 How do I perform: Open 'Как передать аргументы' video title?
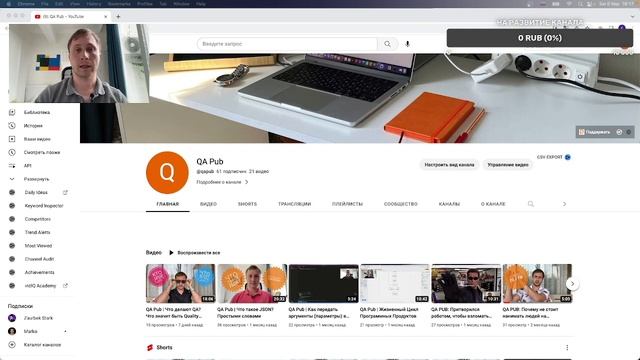pyautogui.click(x=319, y=313)
